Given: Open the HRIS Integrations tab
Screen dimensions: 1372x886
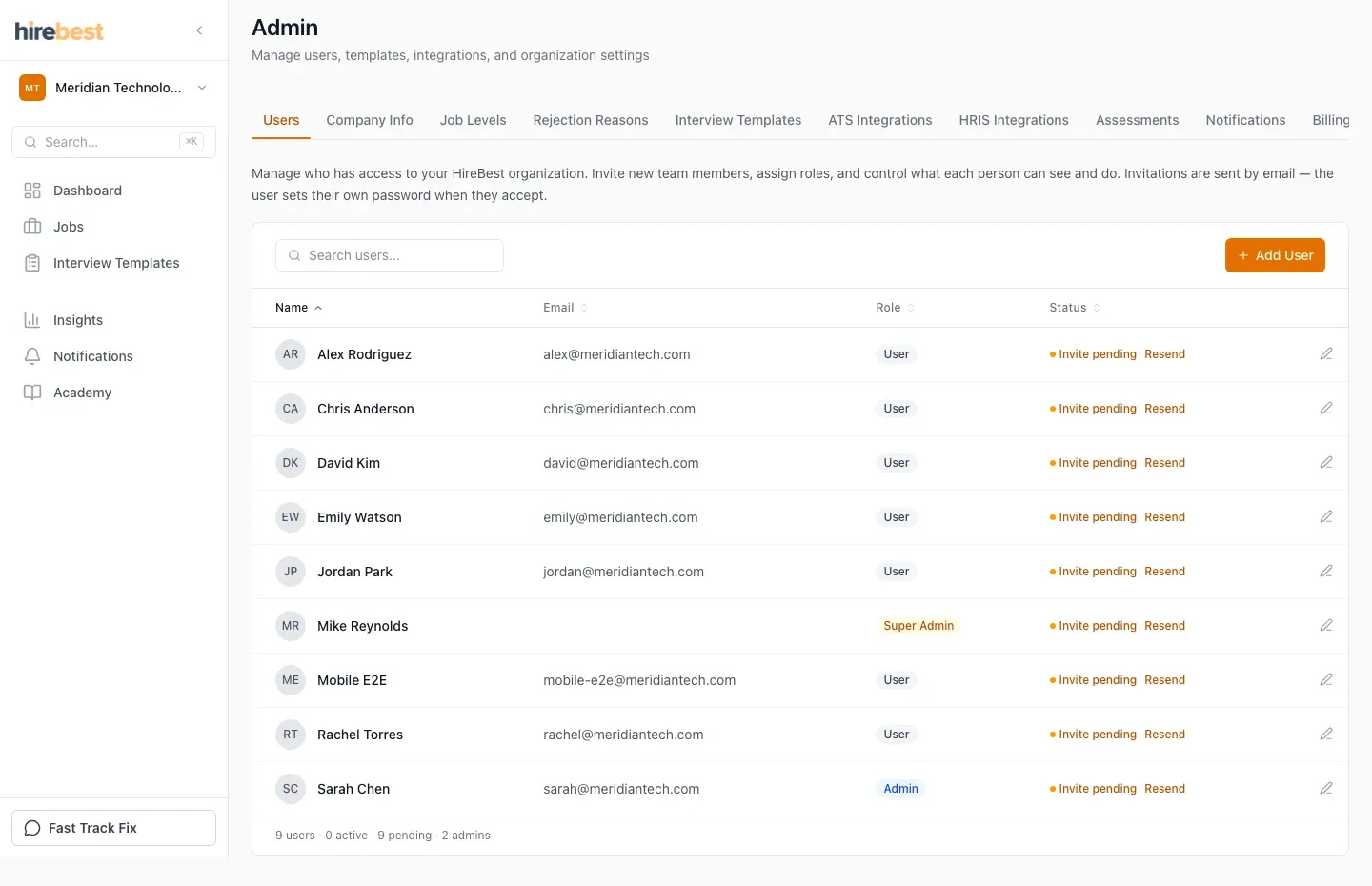Looking at the screenshot, I should coord(1014,120).
